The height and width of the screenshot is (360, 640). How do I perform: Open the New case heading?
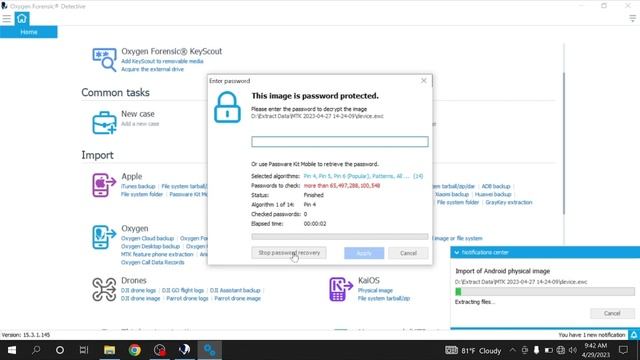pos(138,114)
